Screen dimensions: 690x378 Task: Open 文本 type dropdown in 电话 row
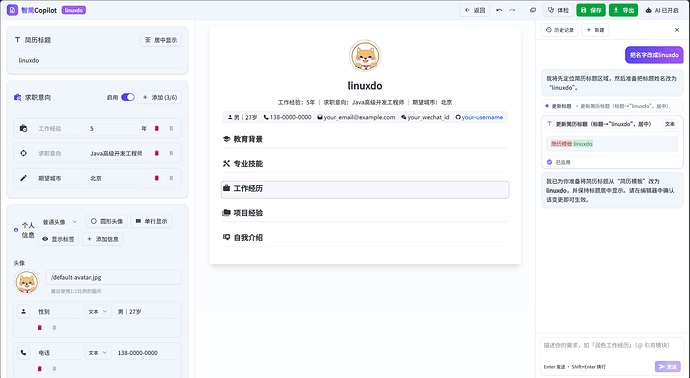click(x=98, y=352)
